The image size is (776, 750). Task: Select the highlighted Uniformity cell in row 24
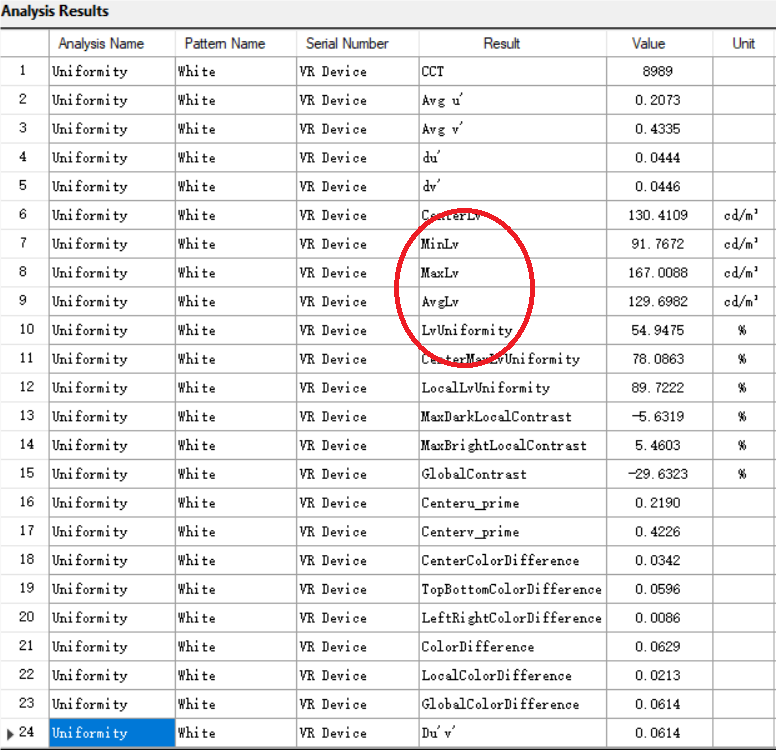tap(111, 733)
